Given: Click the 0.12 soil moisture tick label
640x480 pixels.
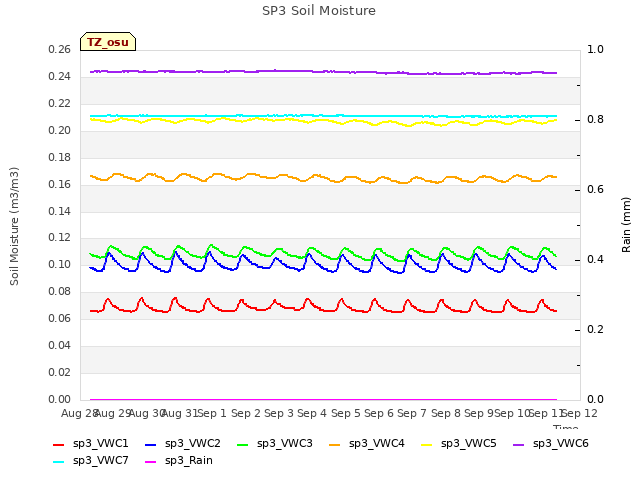Looking at the screenshot, I should [60, 238].
